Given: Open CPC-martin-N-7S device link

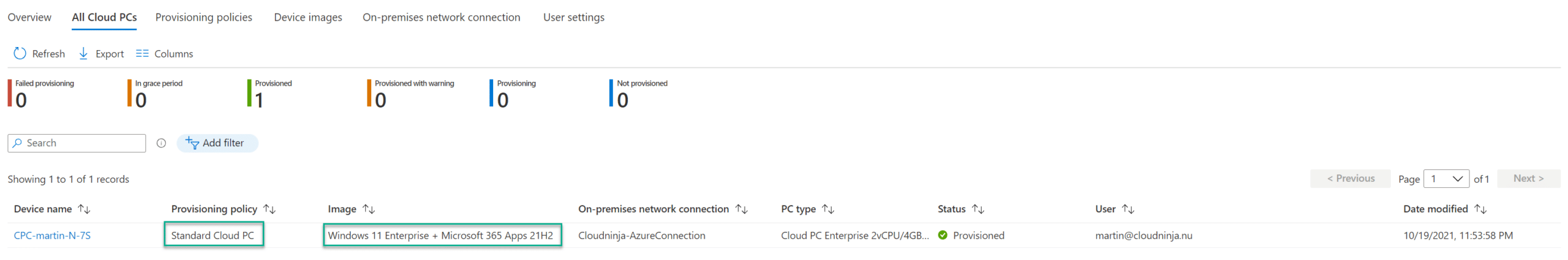Looking at the screenshot, I should (x=52, y=236).
